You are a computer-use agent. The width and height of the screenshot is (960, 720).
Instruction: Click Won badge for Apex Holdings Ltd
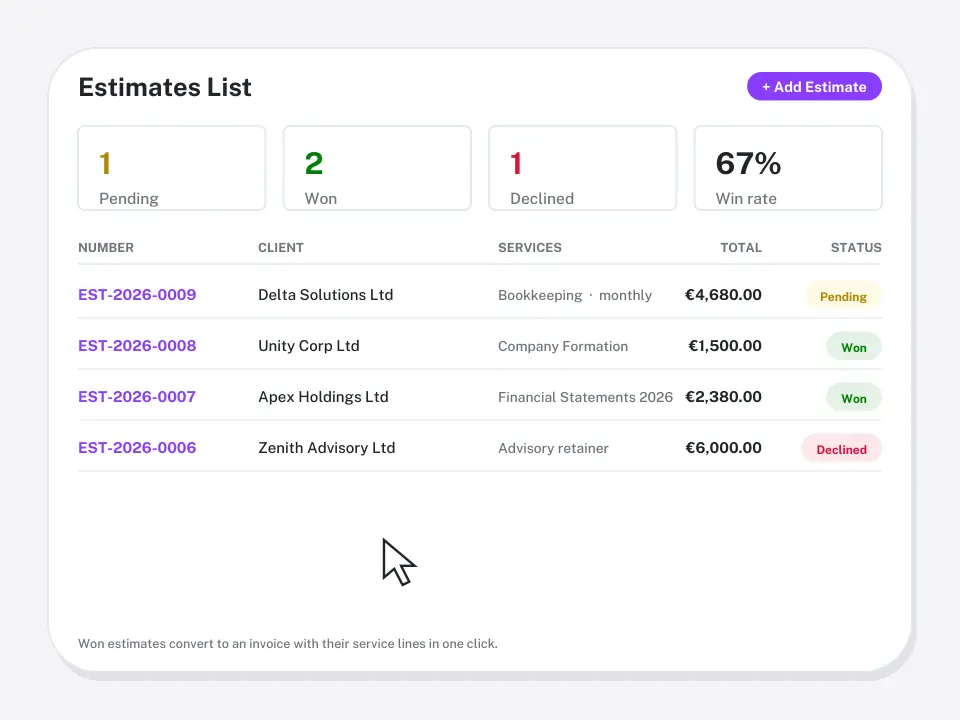(853, 398)
